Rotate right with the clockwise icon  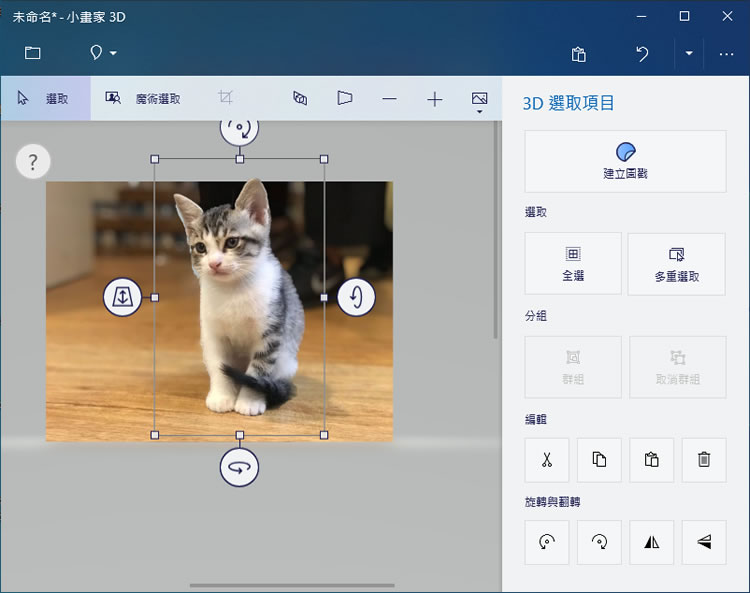[x=599, y=542]
